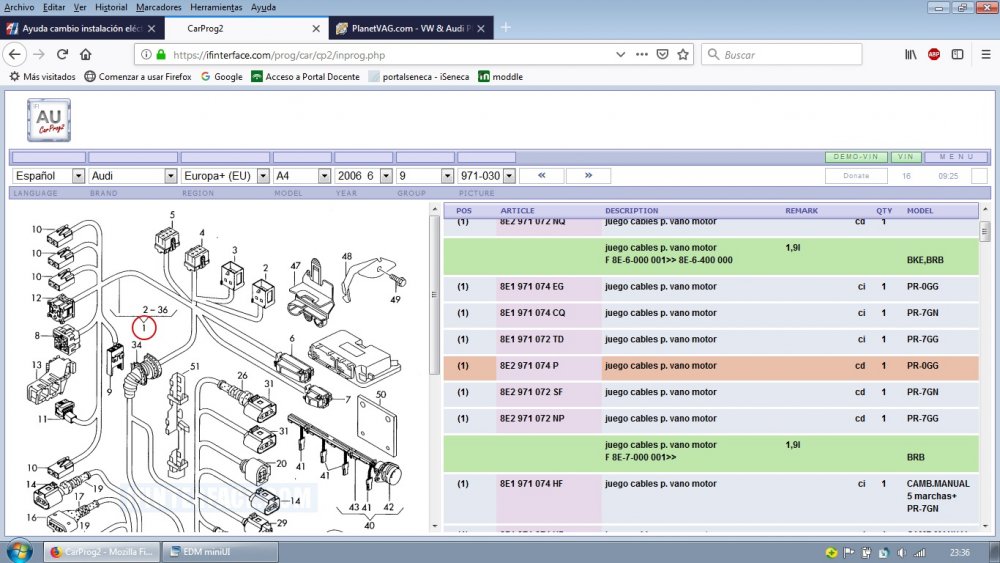Open the Ayuda menu
Image resolution: width=1000 pixels, height=563 pixels.
263,7
